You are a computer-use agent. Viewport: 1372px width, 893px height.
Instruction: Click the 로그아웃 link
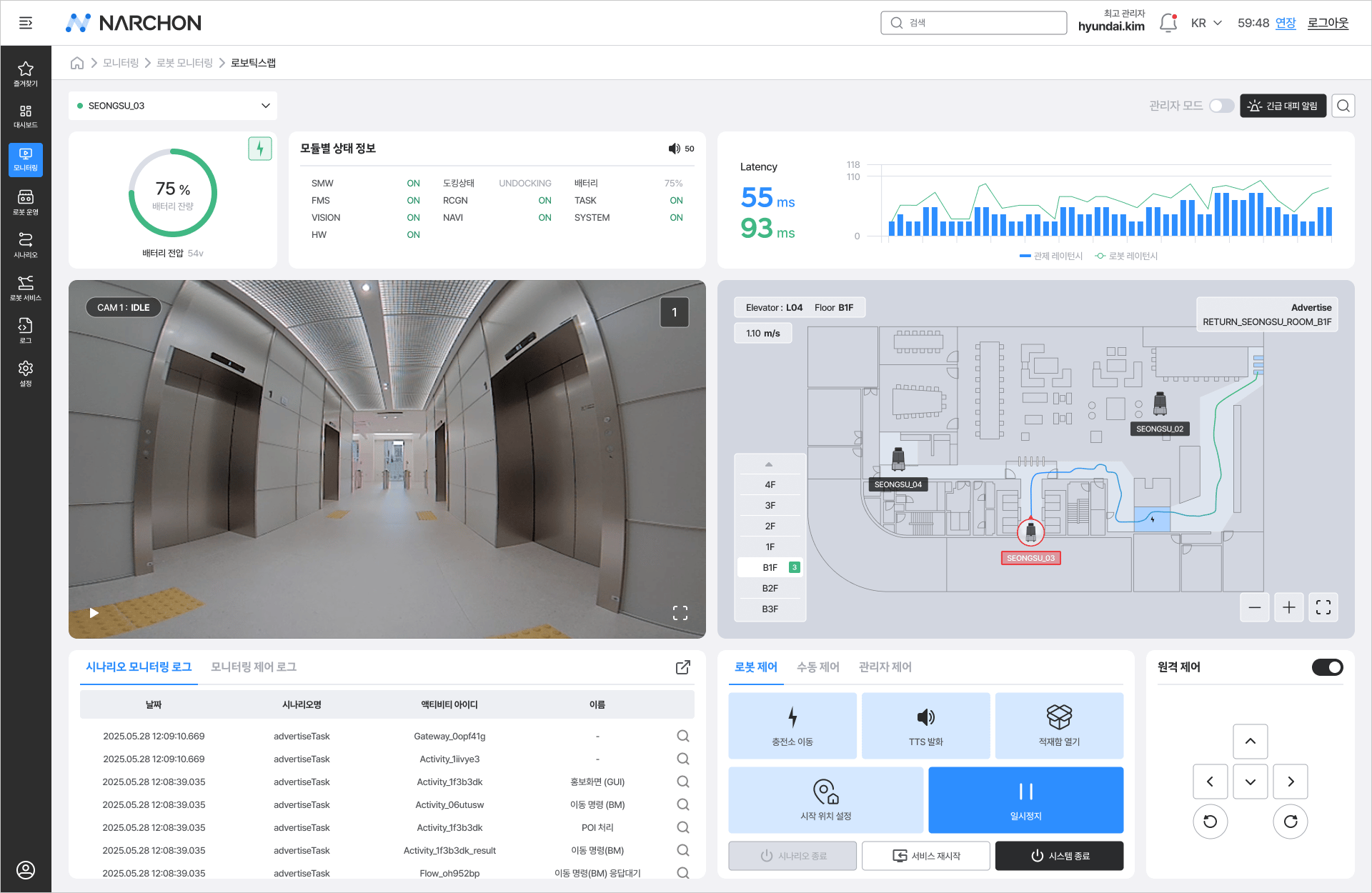coord(1328,23)
